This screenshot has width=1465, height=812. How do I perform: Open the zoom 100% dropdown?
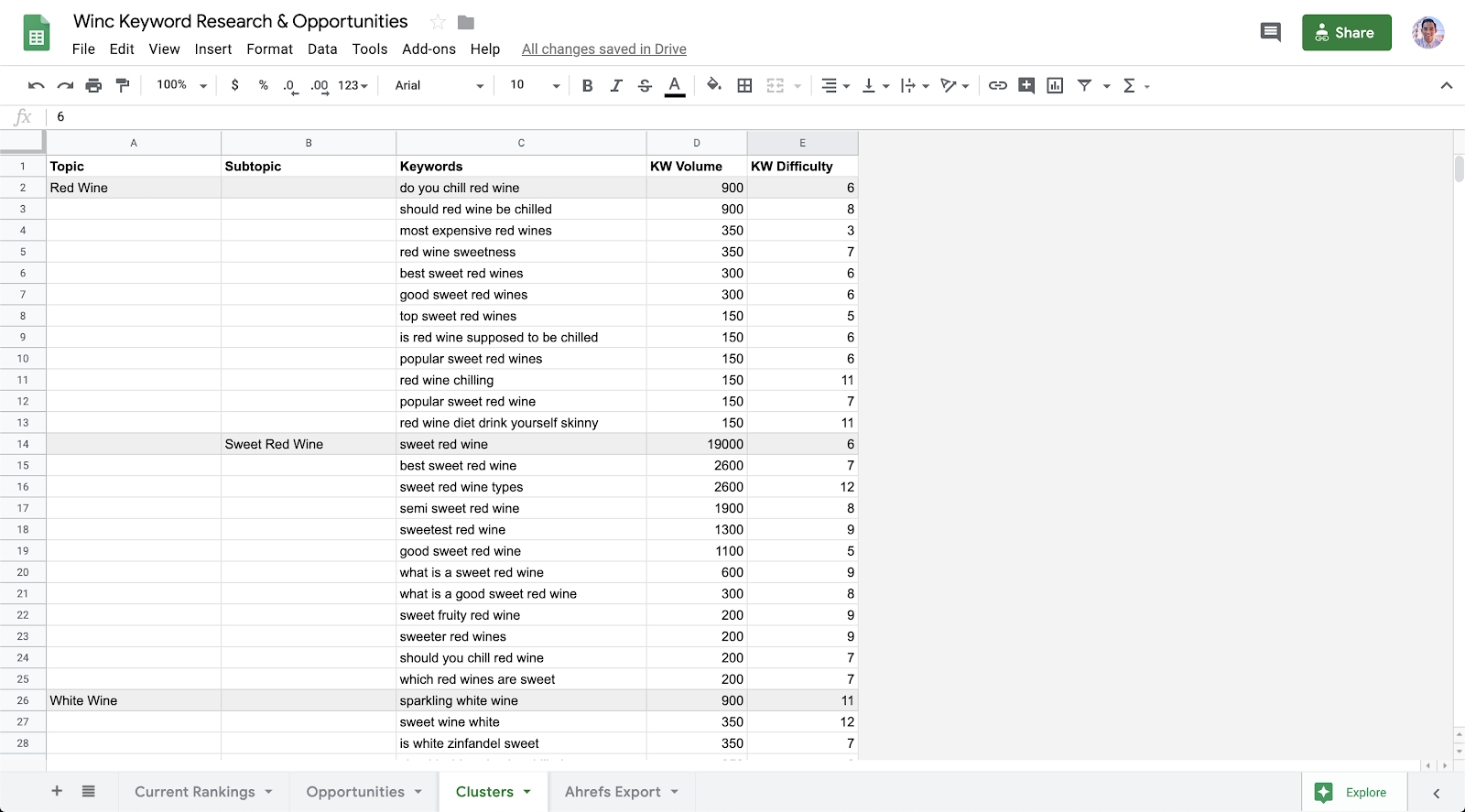click(181, 85)
